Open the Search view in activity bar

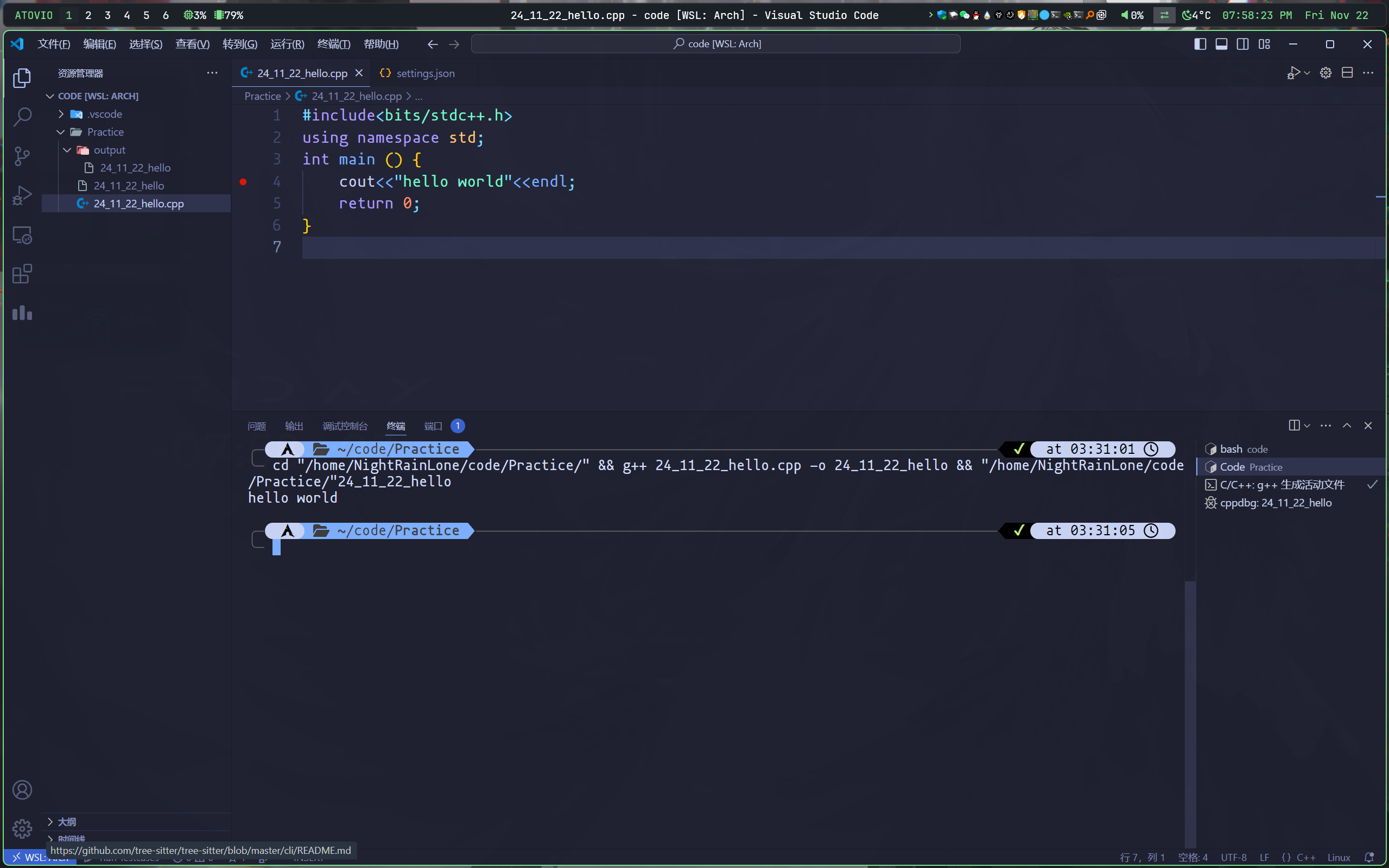(x=22, y=117)
